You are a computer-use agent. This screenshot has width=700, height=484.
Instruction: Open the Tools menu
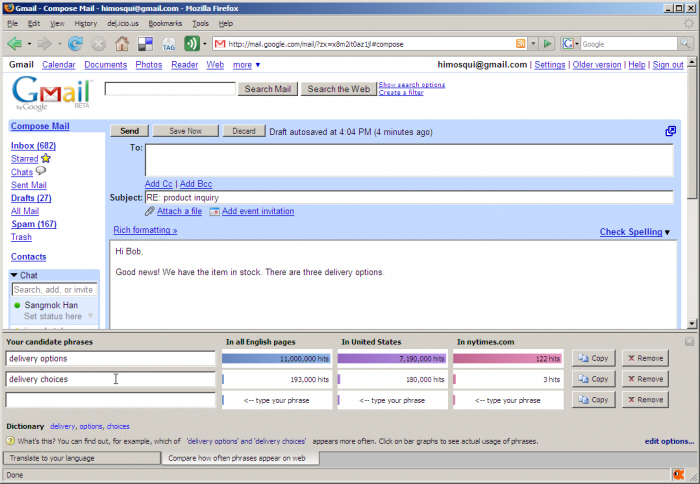tap(200, 23)
